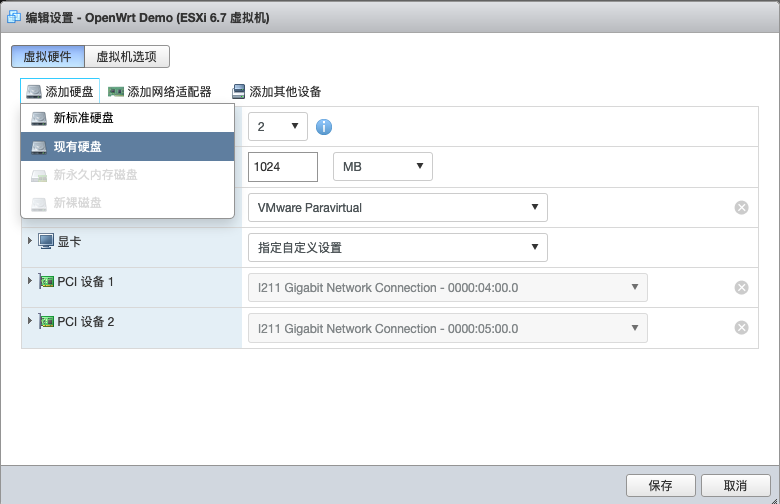This screenshot has height=504, width=780.
Task: Open the VMware Paravirtual controller dropdown
Action: coord(397,207)
